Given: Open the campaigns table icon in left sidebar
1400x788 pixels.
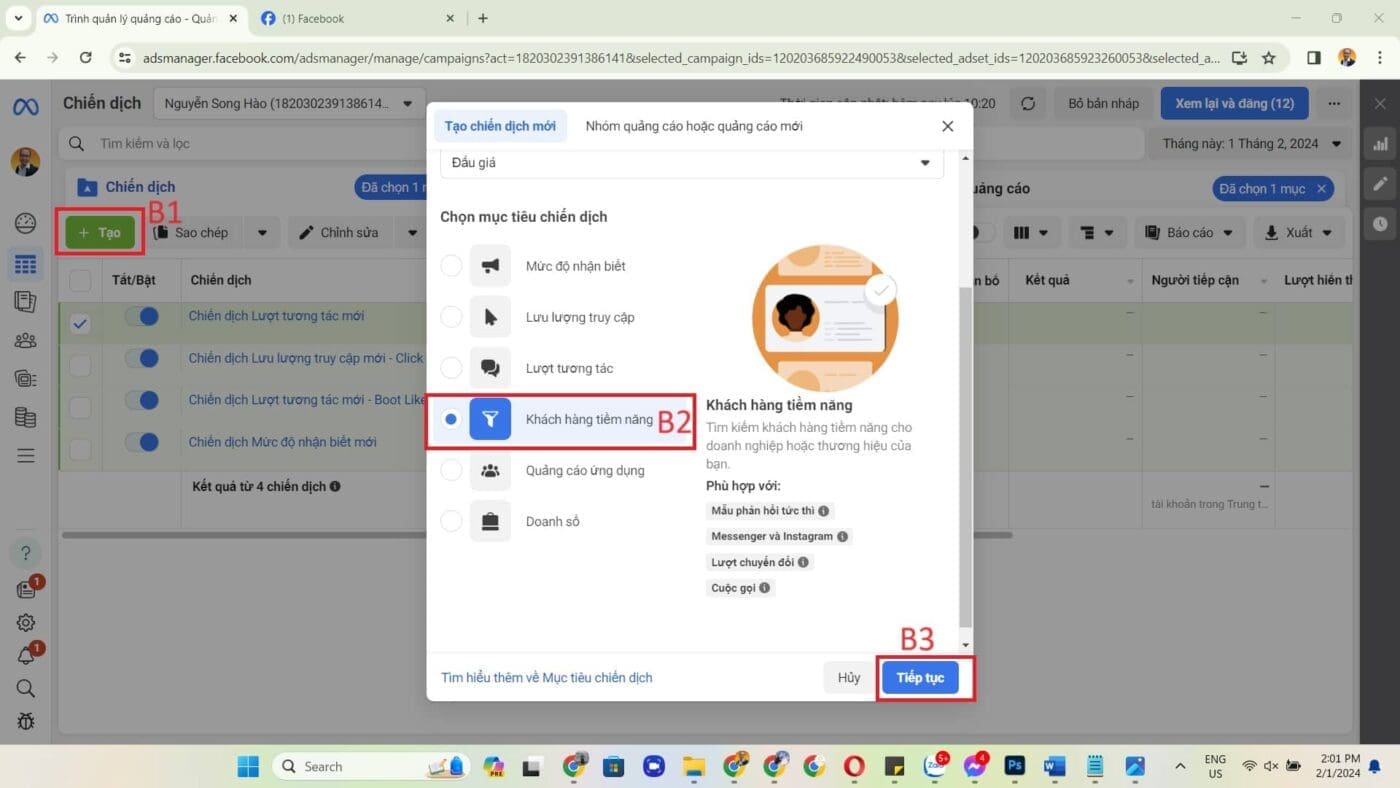Looking at the screenshot, I should (26, 264).
